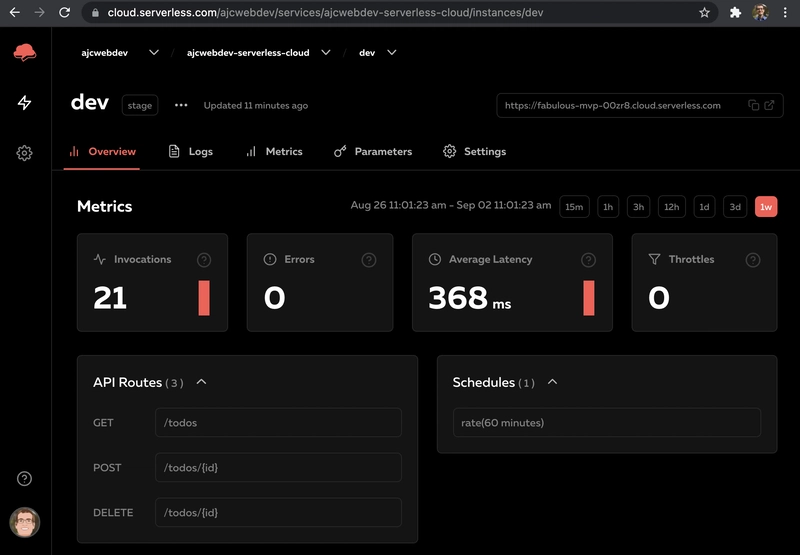Select the 12h time range

[x=671, y=207]
